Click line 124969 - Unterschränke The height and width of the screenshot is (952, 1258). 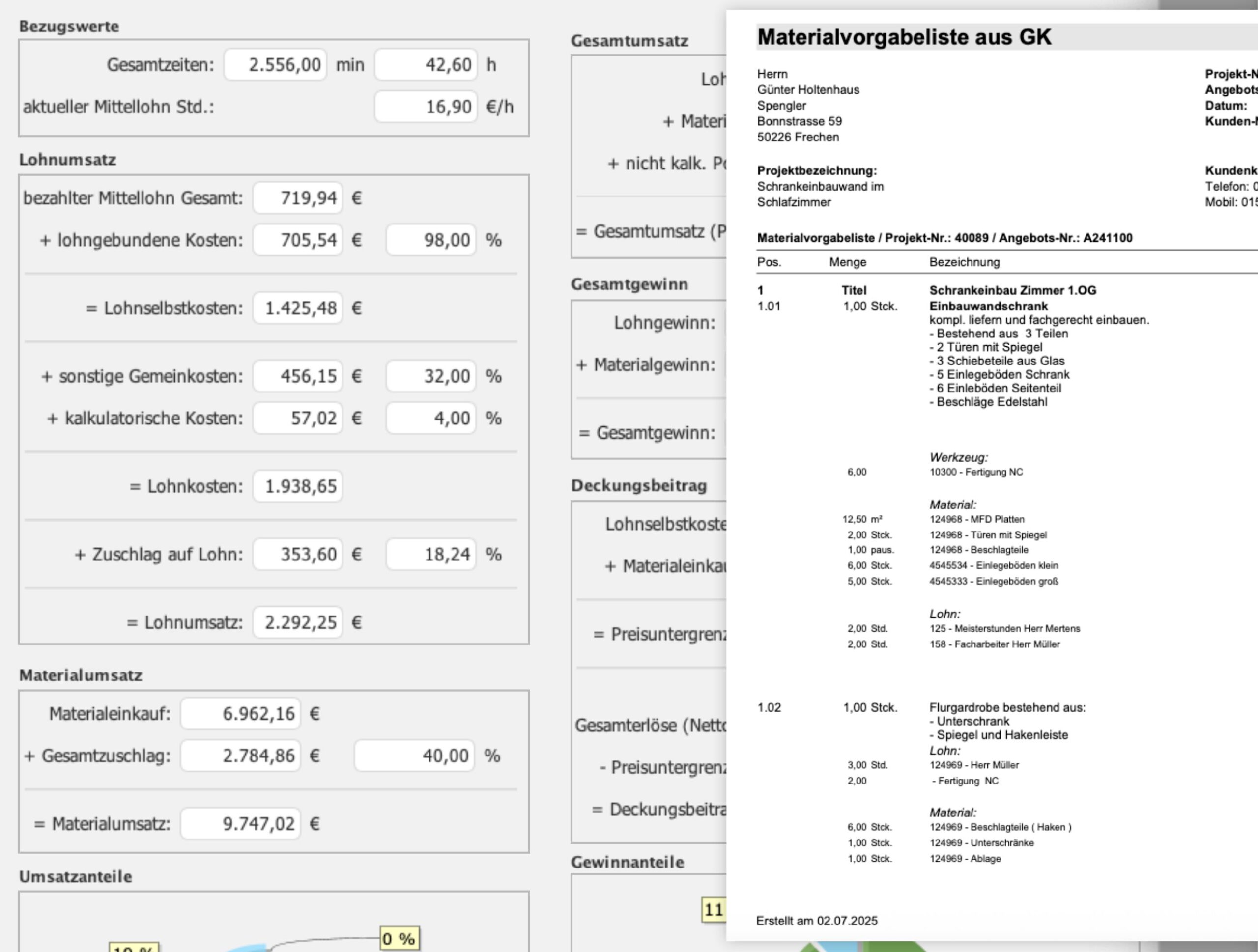[x=982, y=843]
